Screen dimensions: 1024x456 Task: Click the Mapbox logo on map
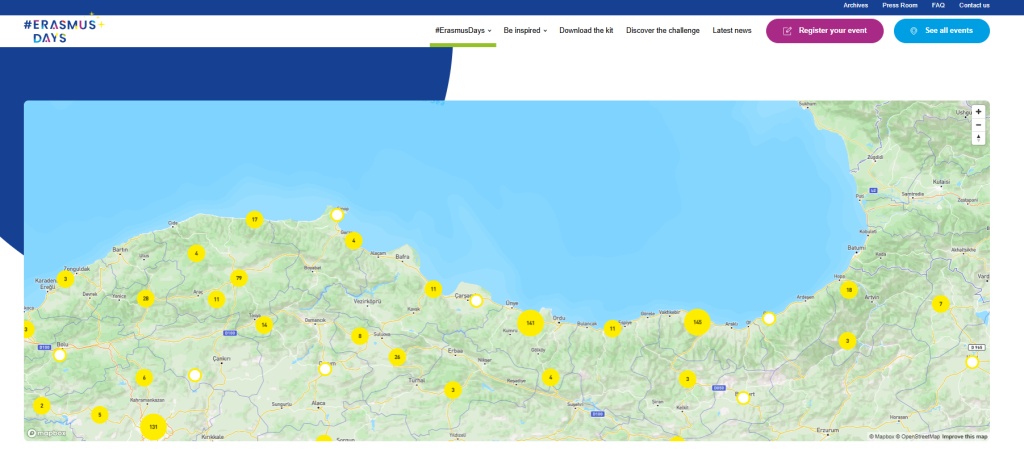point(47,434)
